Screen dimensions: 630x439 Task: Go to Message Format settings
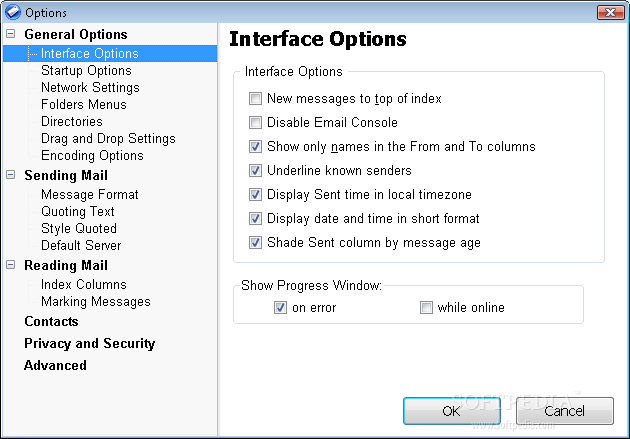click(x=90, y=194)
